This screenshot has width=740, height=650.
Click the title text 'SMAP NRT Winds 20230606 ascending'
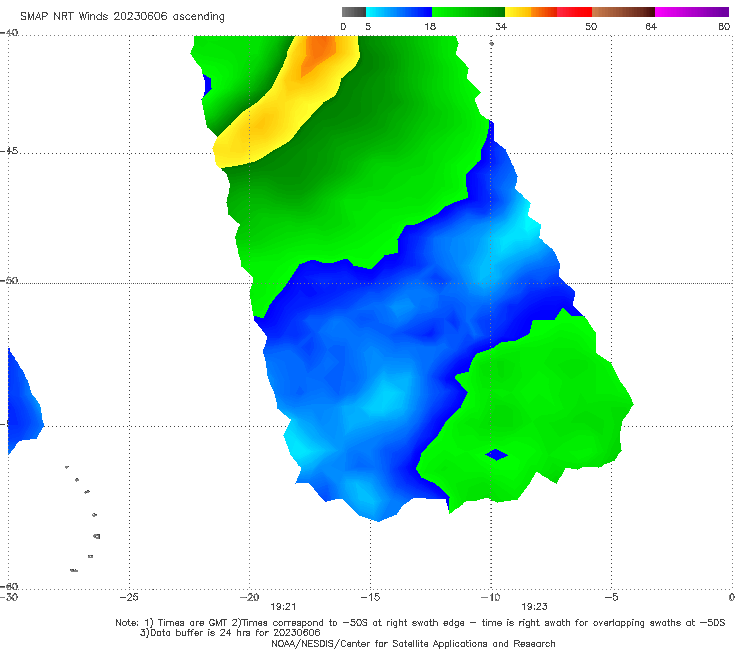coord(122,16)
